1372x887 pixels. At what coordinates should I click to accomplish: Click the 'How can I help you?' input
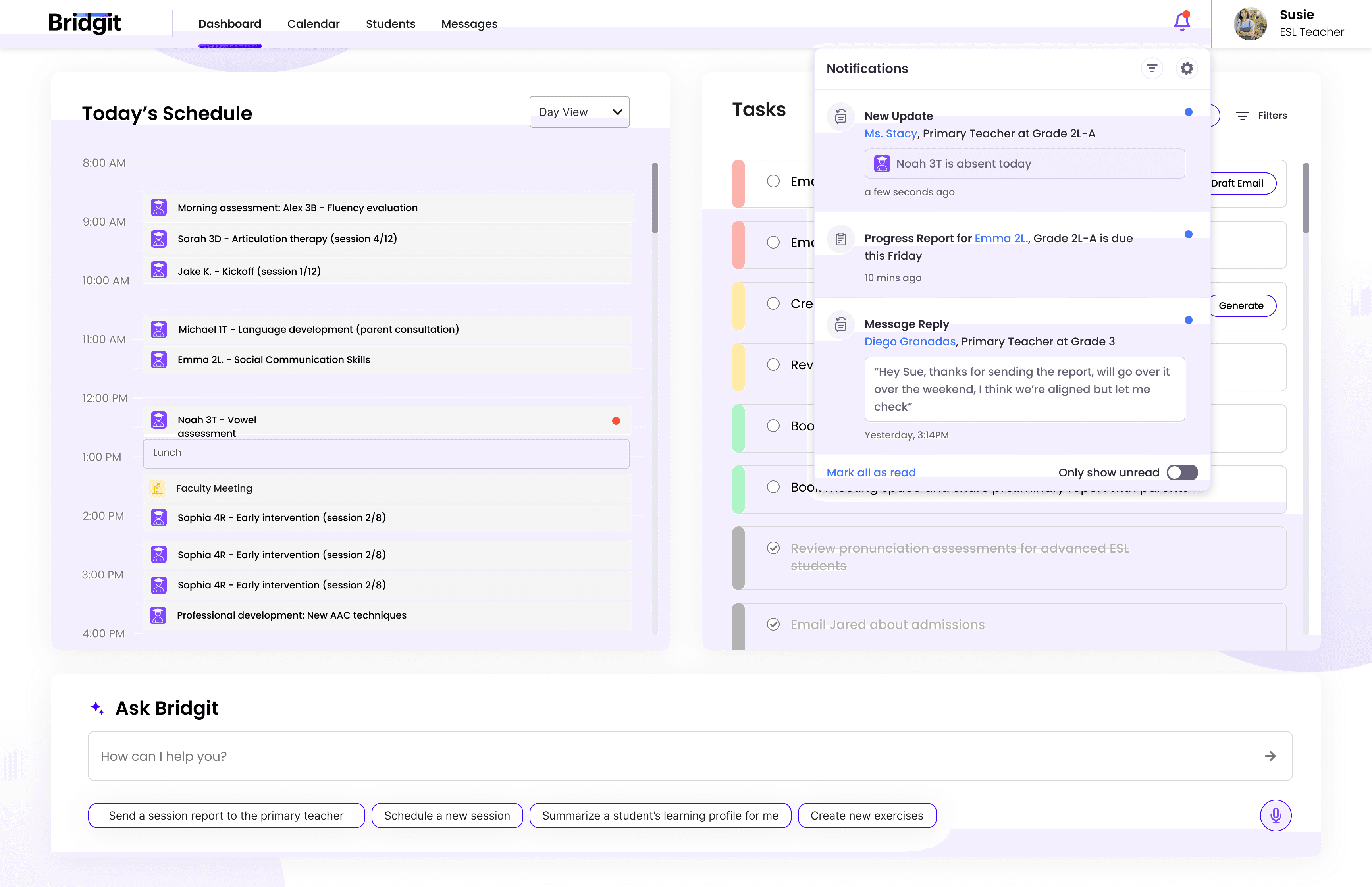pyautogui.click(x=690, y=756)
